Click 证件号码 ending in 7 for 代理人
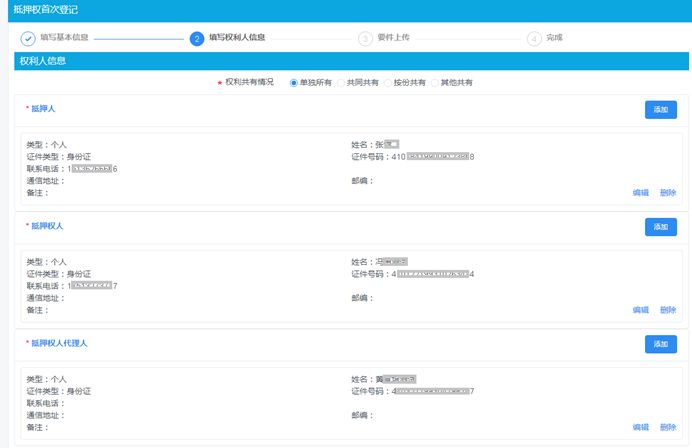Viewport: 692px width, 448px height. tap(413, 392)
